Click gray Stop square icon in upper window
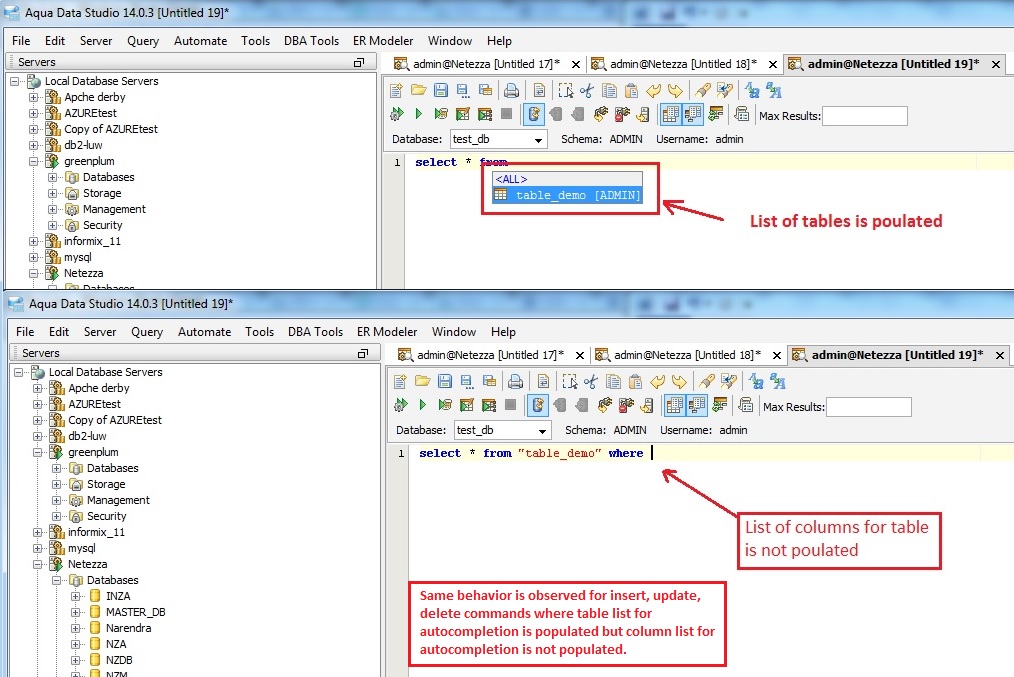 pyautogui.click(x=506, y=114)
